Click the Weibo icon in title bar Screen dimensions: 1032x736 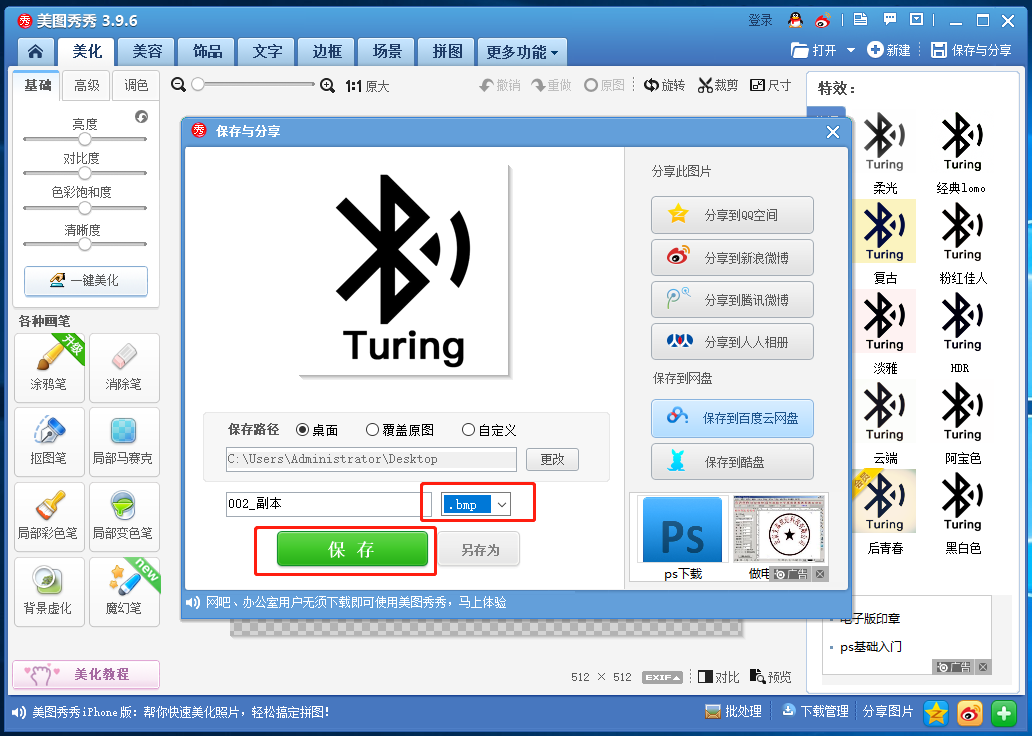point(823,20)
